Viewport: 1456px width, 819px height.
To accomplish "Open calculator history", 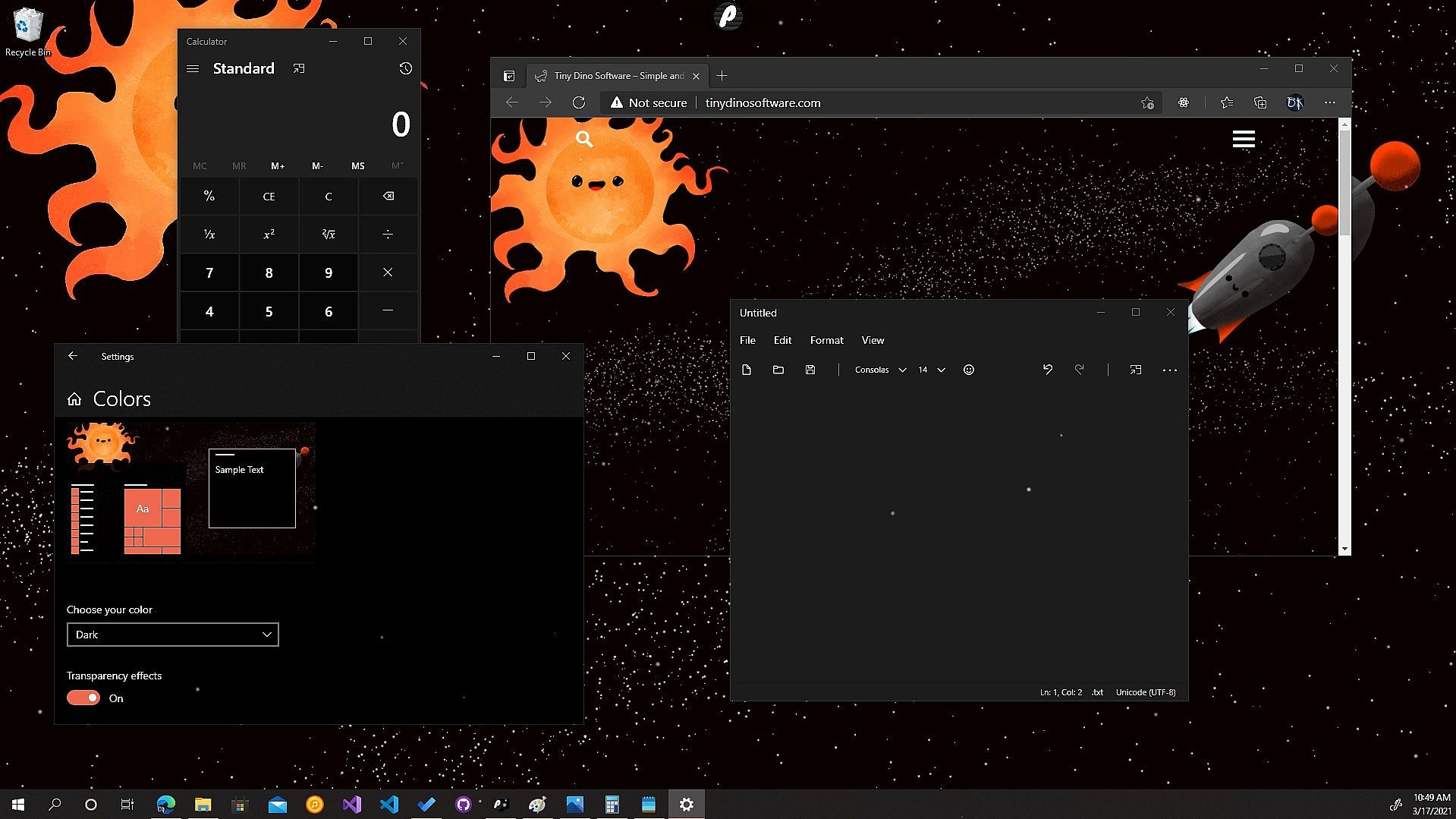I will (405, 68).
